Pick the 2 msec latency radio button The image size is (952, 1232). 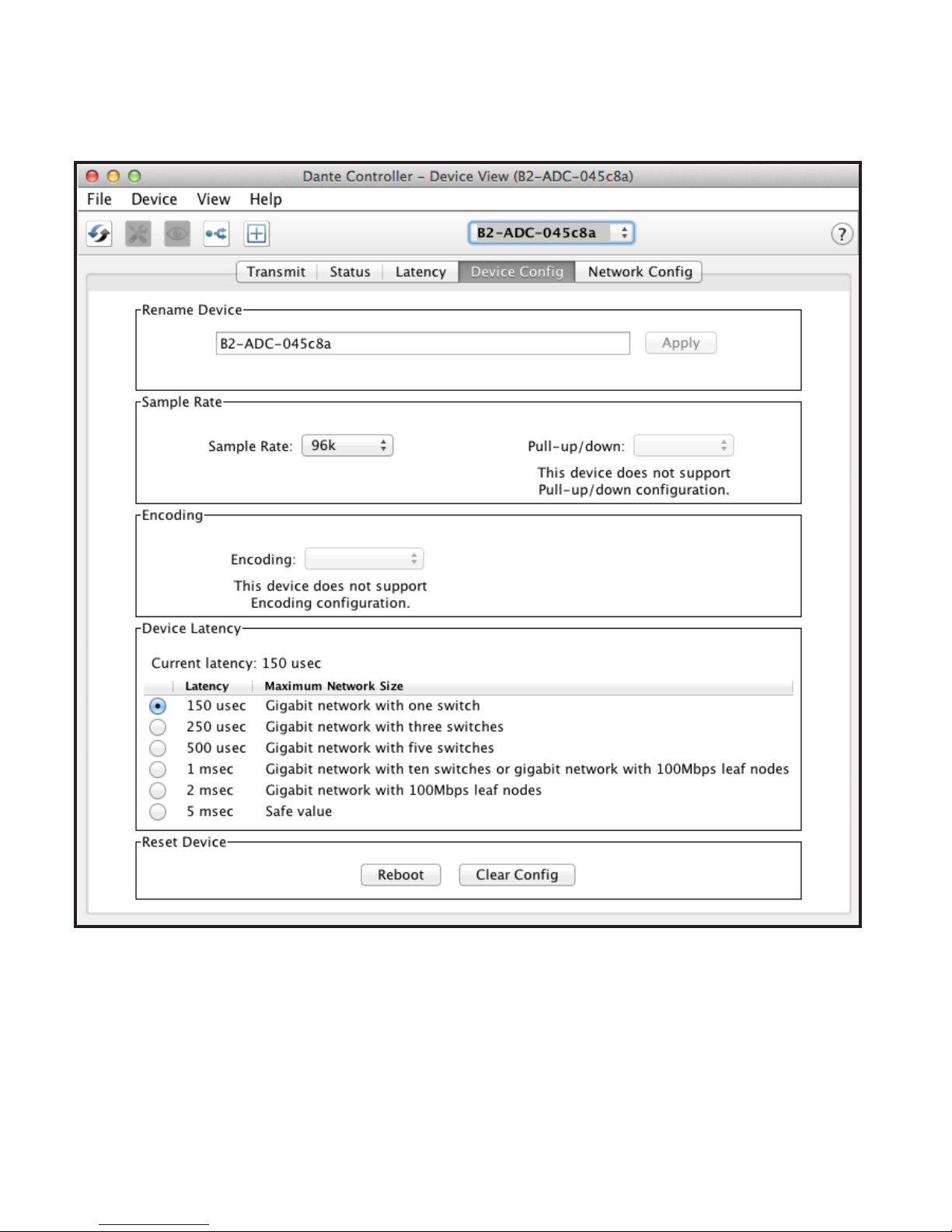(158, 791)
